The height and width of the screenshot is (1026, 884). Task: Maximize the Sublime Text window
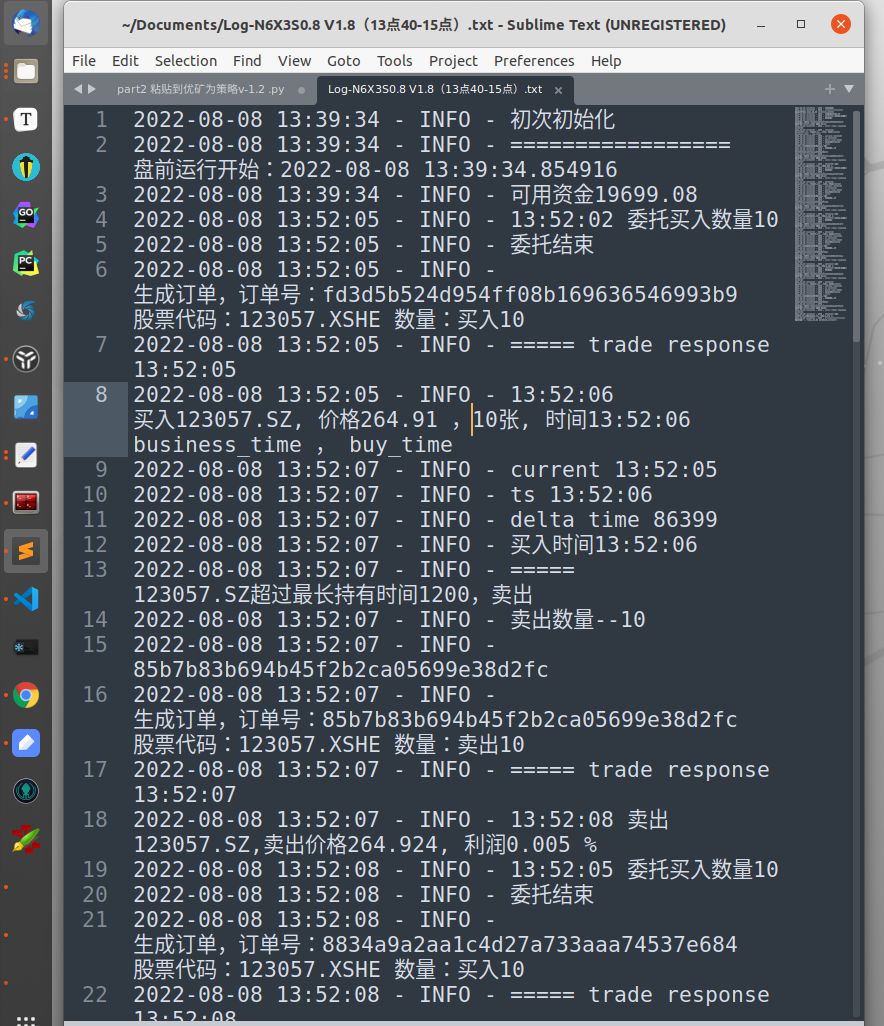pyautogui.click(x=801, y=24)
